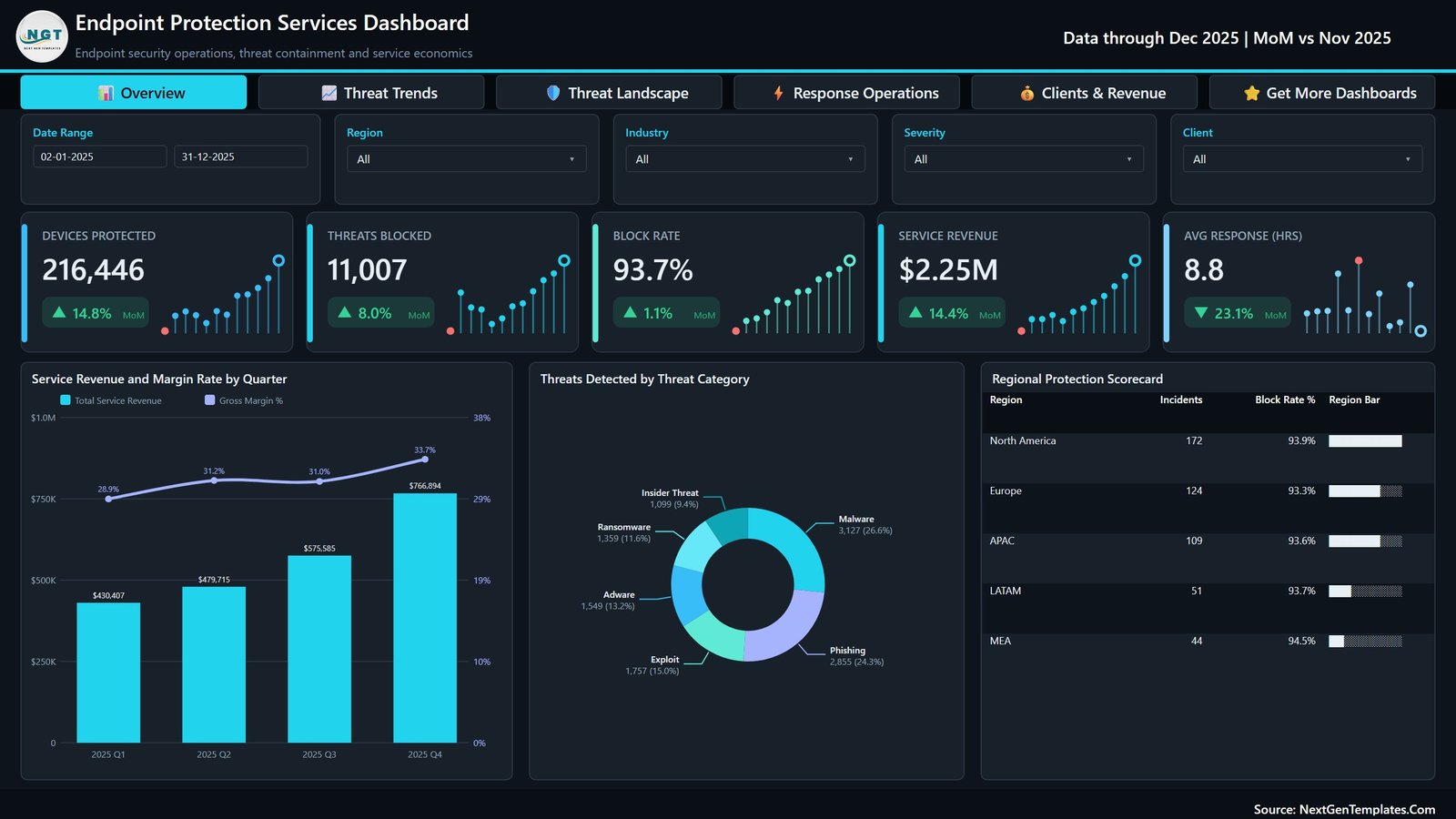Click the Source: NextGenTemplates.Com link
1456x819 pixels.
(1344, 809)
